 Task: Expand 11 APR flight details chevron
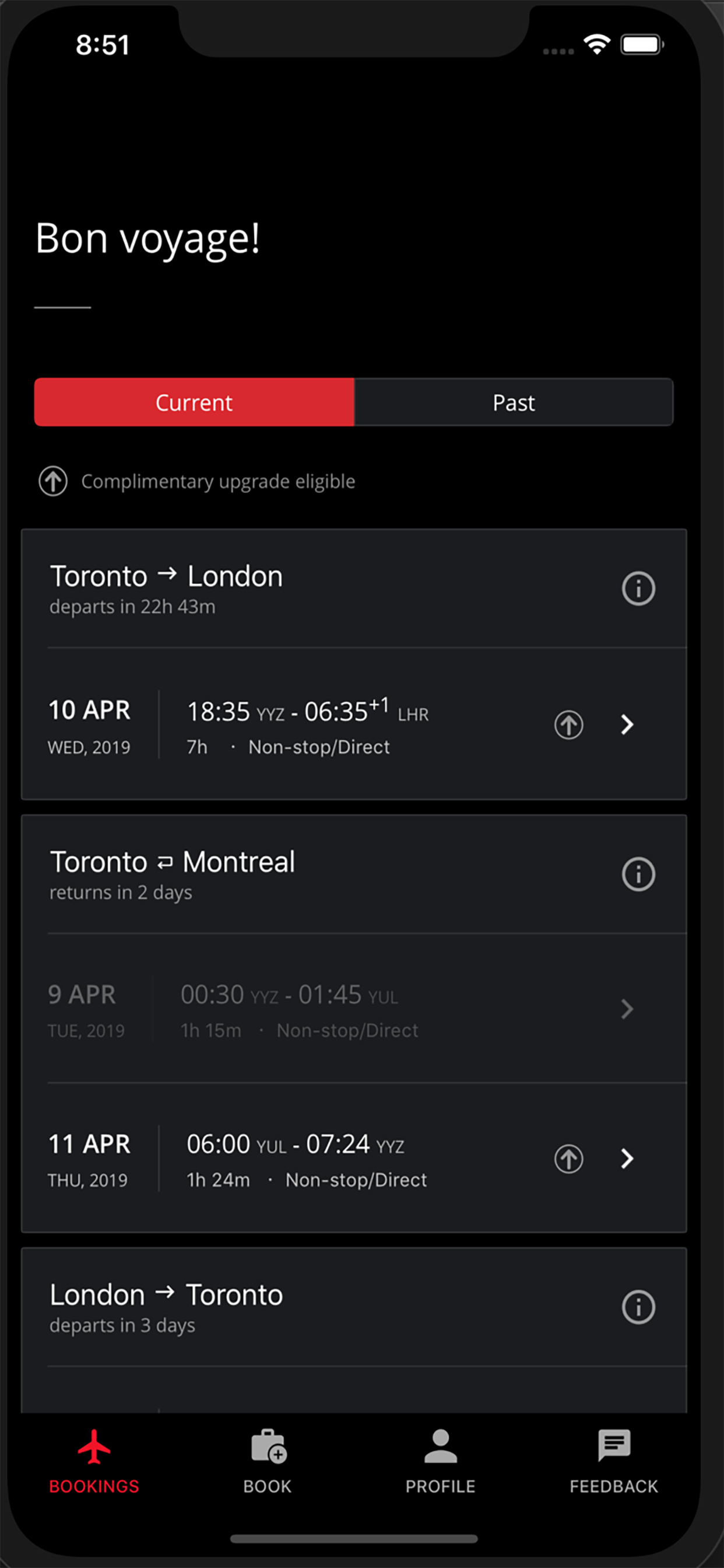pyautogui.click(x=627, y=1158)
